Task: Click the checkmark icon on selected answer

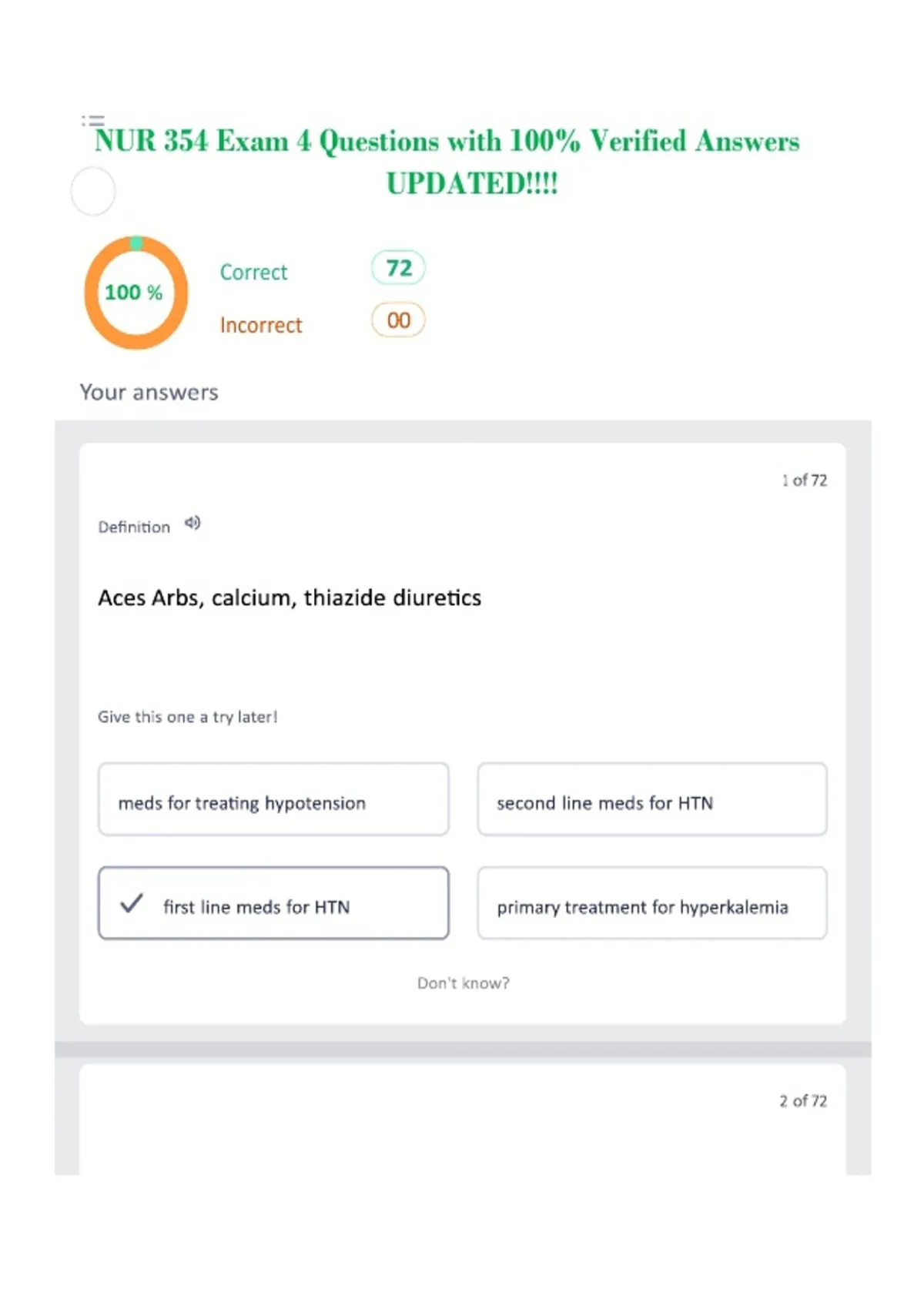Action: [x=132, y=902]
